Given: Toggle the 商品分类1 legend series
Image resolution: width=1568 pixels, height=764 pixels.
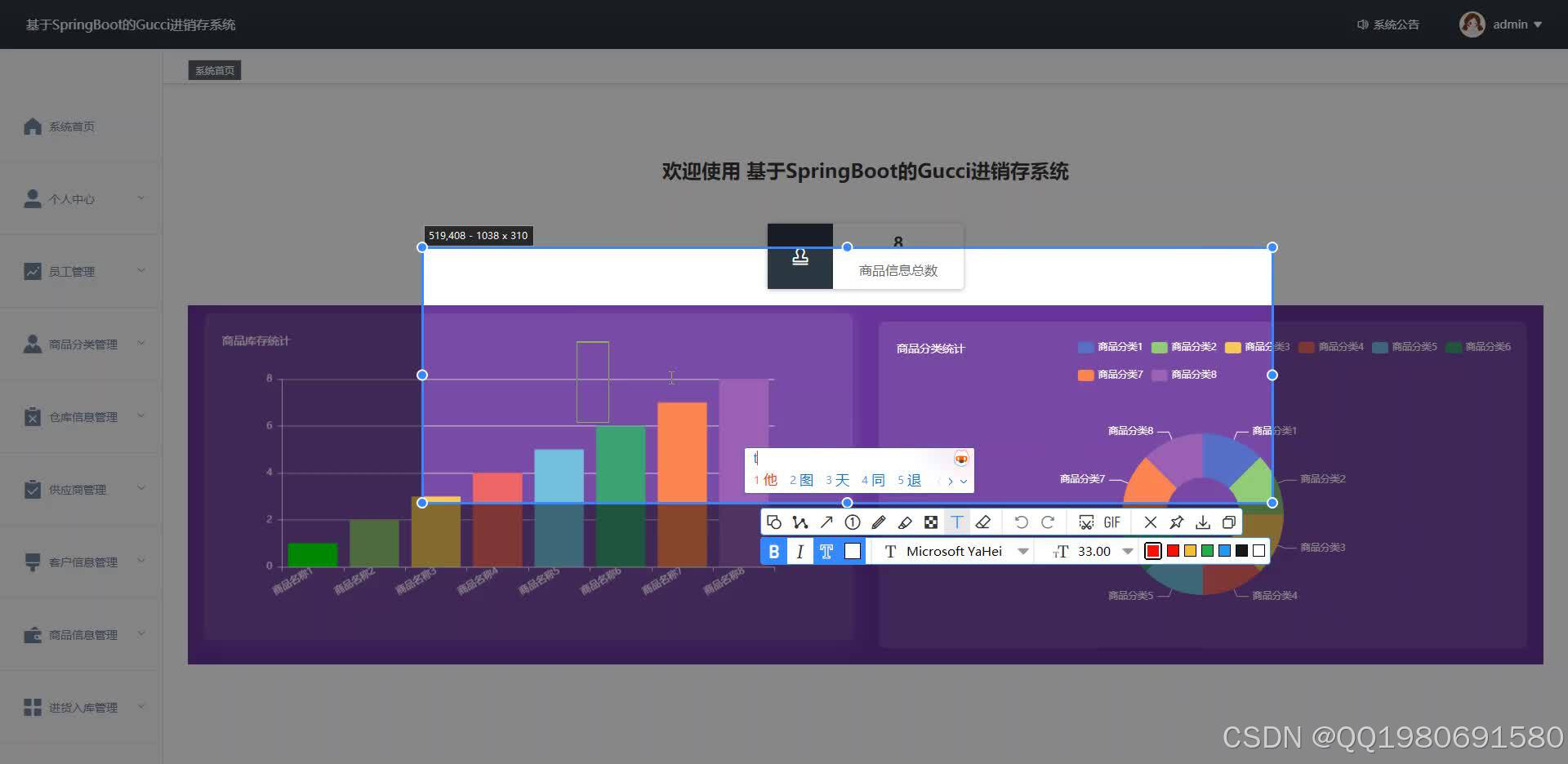Looking at the screenshot, I should (1110, 347).
